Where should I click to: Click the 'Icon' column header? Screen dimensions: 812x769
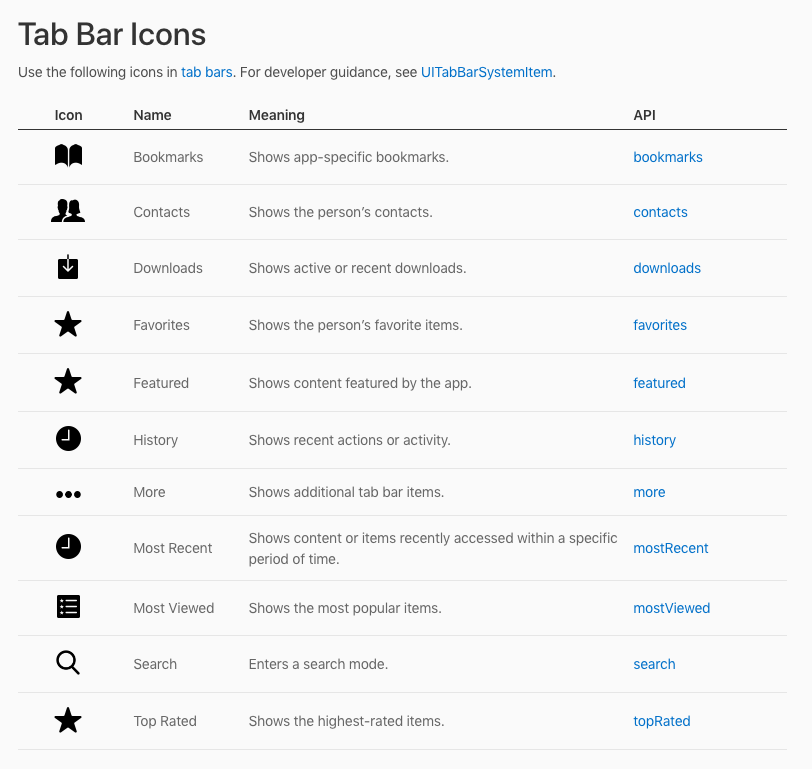pos(68,115)
